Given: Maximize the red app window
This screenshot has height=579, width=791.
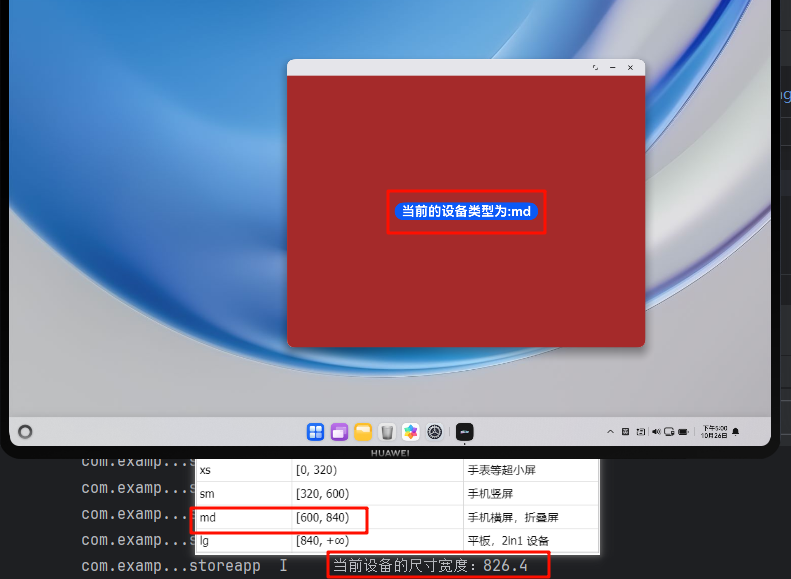Looking at the screenshot, I should (x=595, y=68).
